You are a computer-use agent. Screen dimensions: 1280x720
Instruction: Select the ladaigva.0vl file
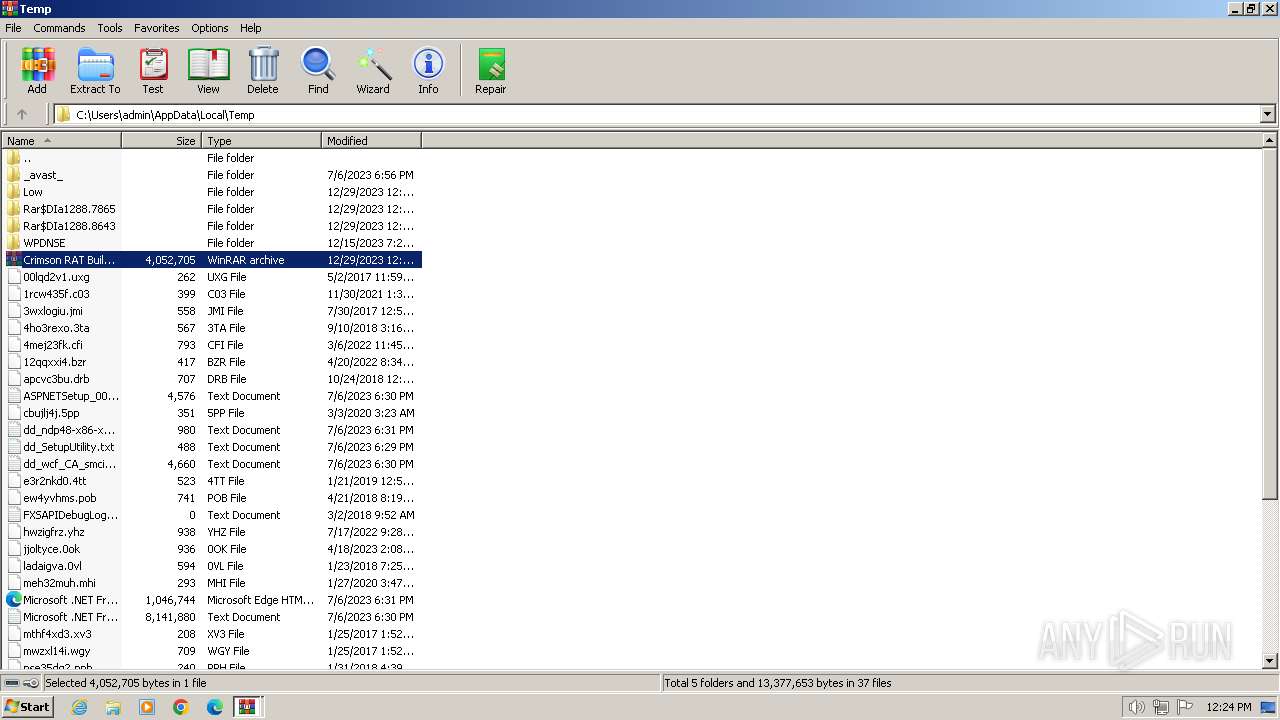pos(212,566)
